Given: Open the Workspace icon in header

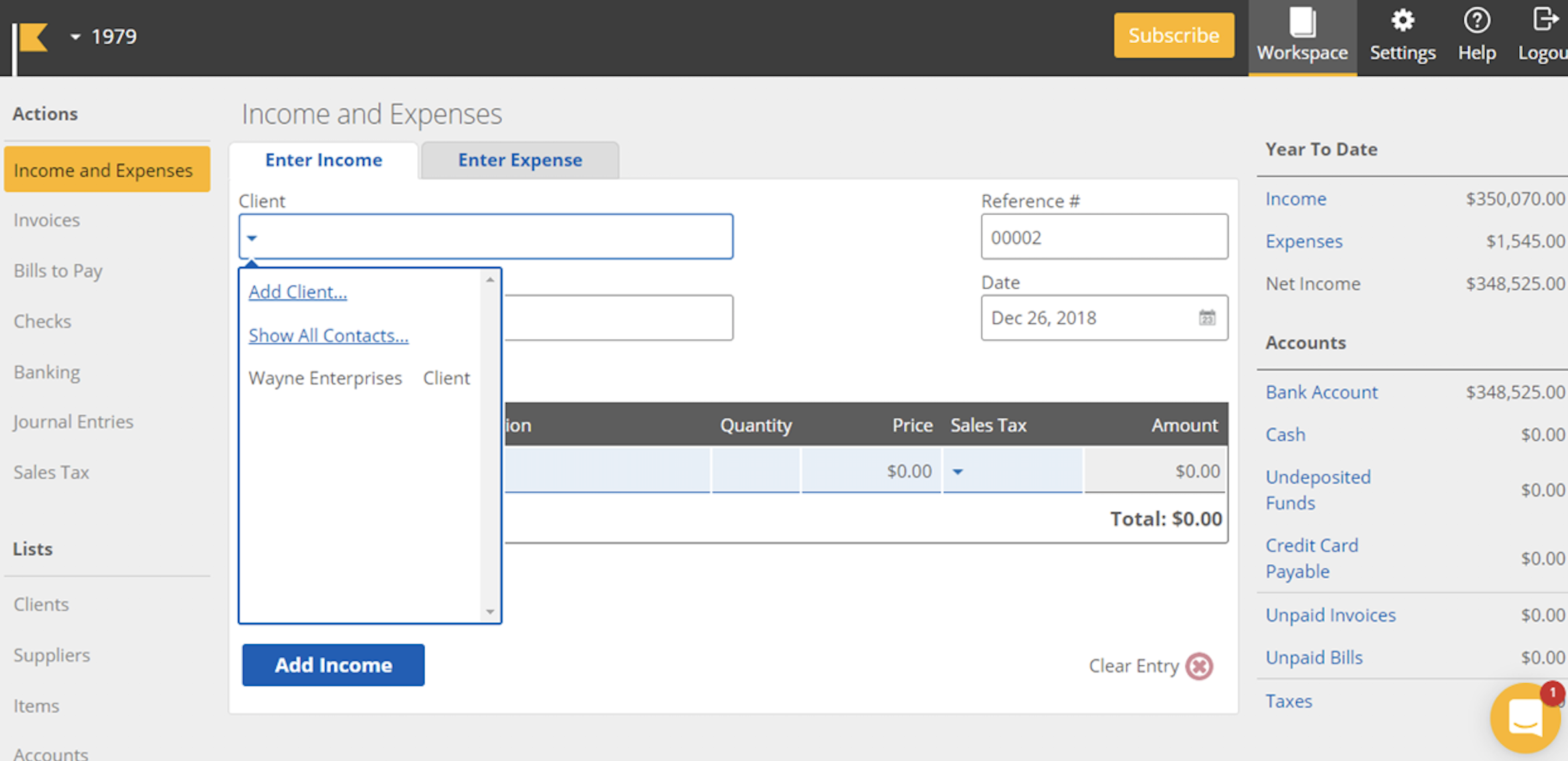Looking at the screenshot, I should click(x=1302, y=23).
